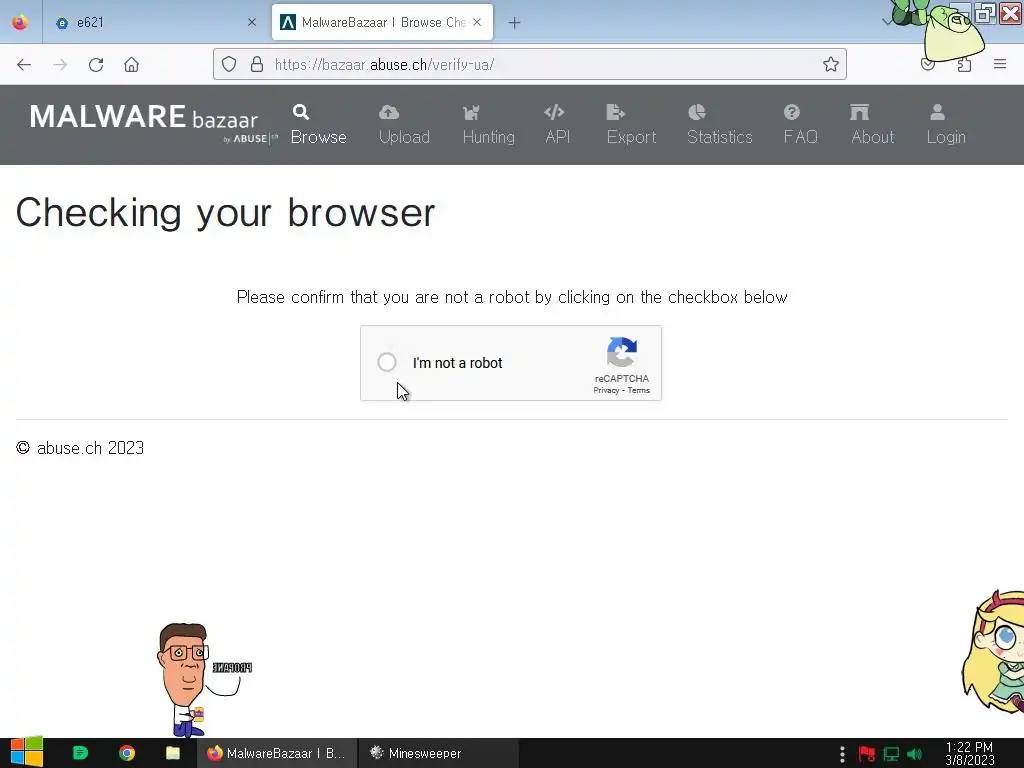Open the reCAPTCHA Privacy link

click(x=605, y=391)
